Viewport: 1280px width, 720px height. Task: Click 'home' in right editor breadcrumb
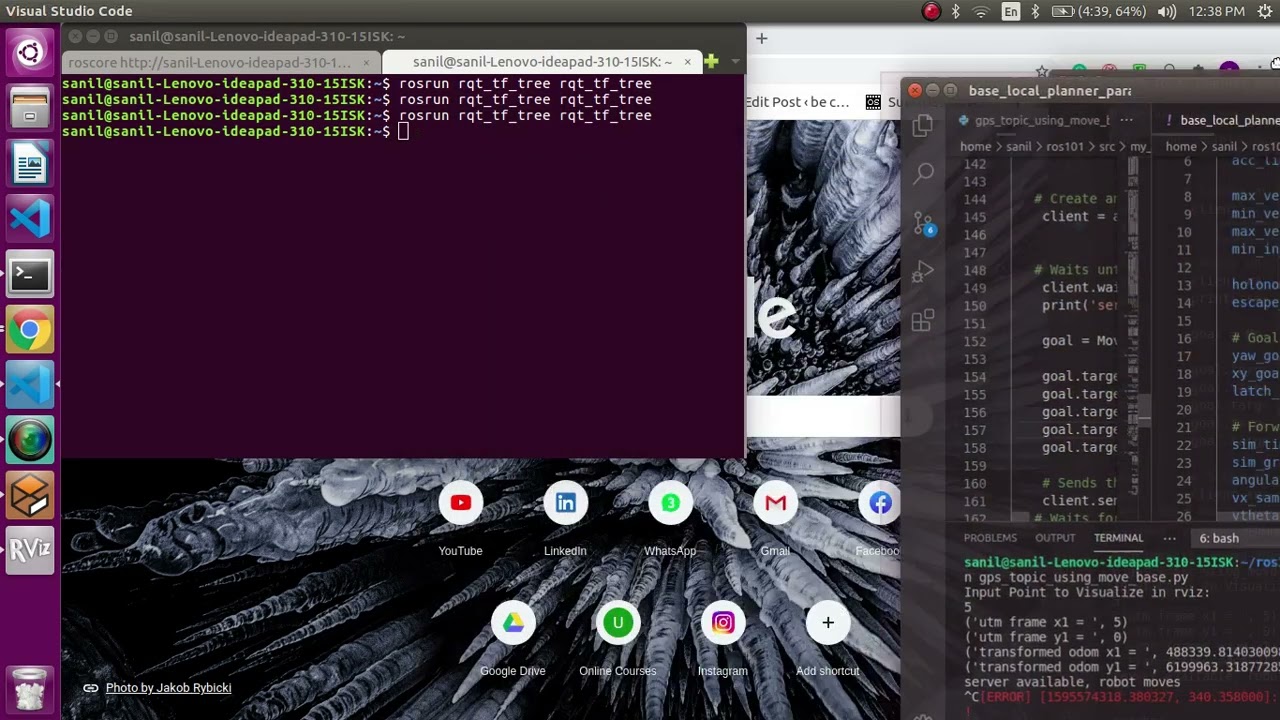pyautogui.click(x=1181, y=146)
